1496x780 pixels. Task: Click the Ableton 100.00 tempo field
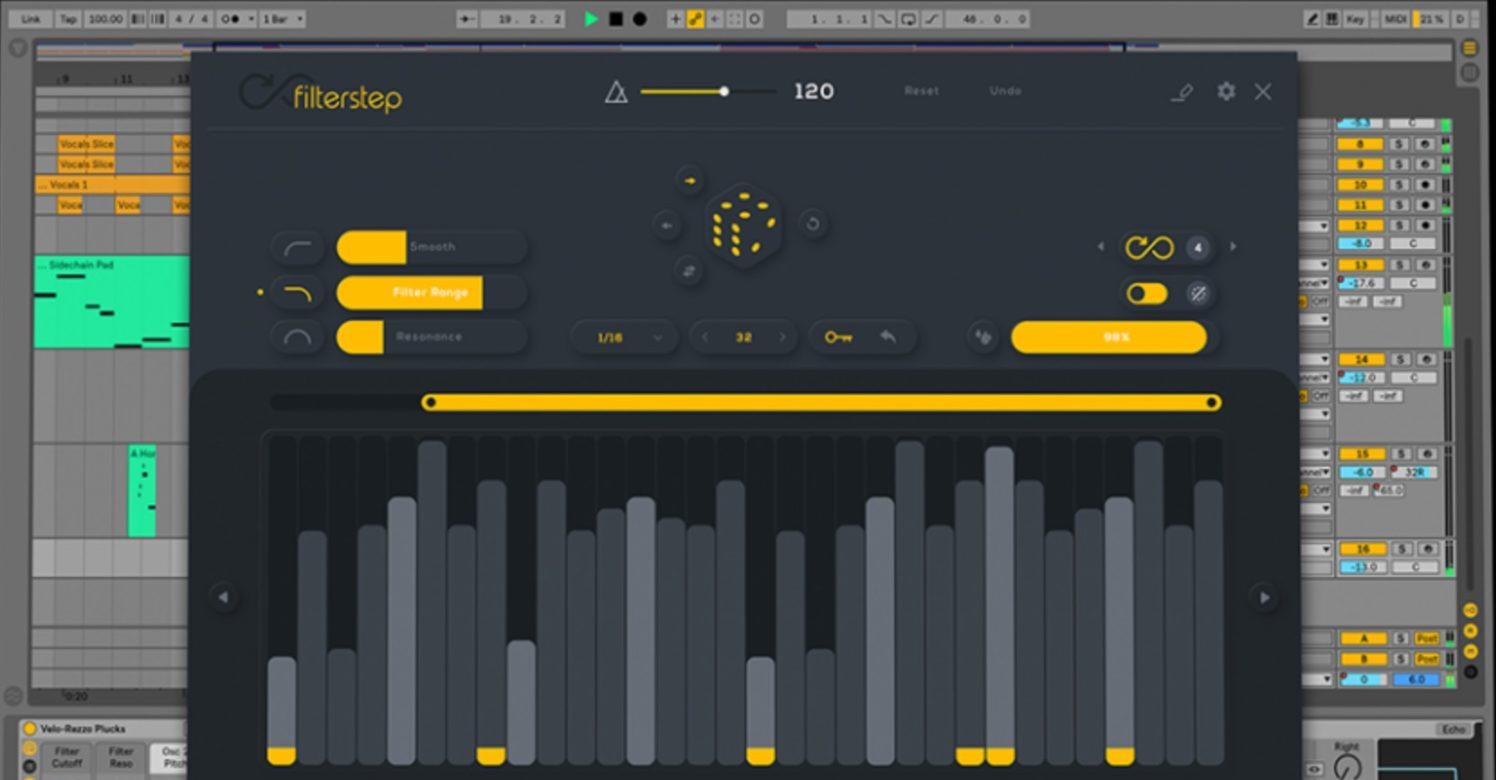[105, 19]
